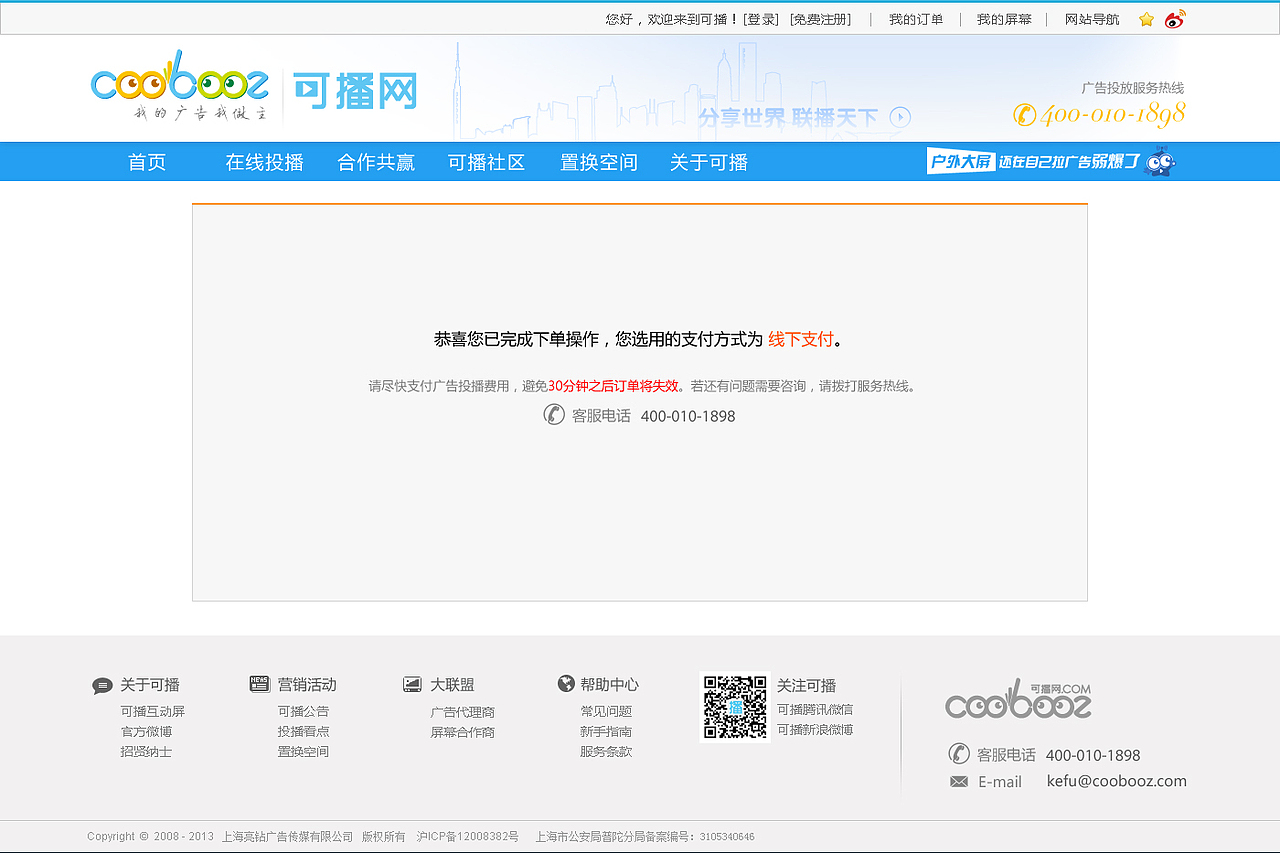Click the speech bubble icon next to 关于可播
This screenshot has width=1280, height=853.
(102, 685)
